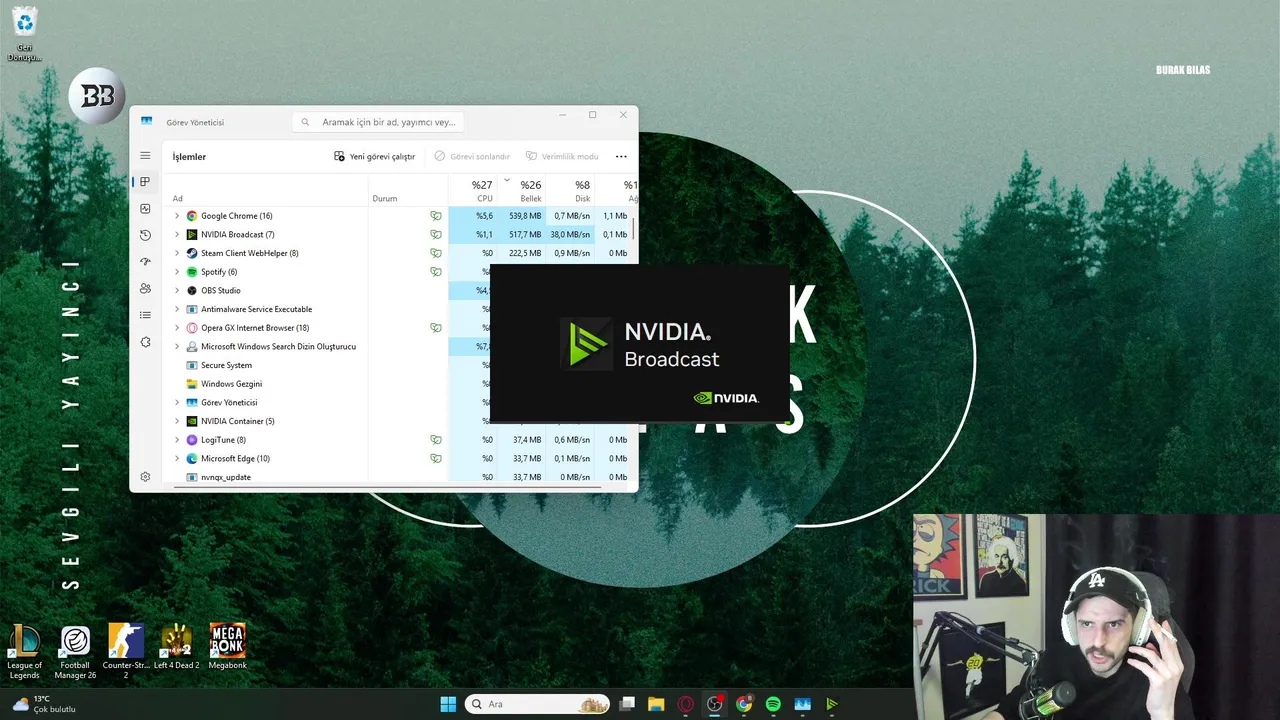1280x720 pixels.
Task: Open League of Legends desktop shortcut
Action: coord(24,652)
